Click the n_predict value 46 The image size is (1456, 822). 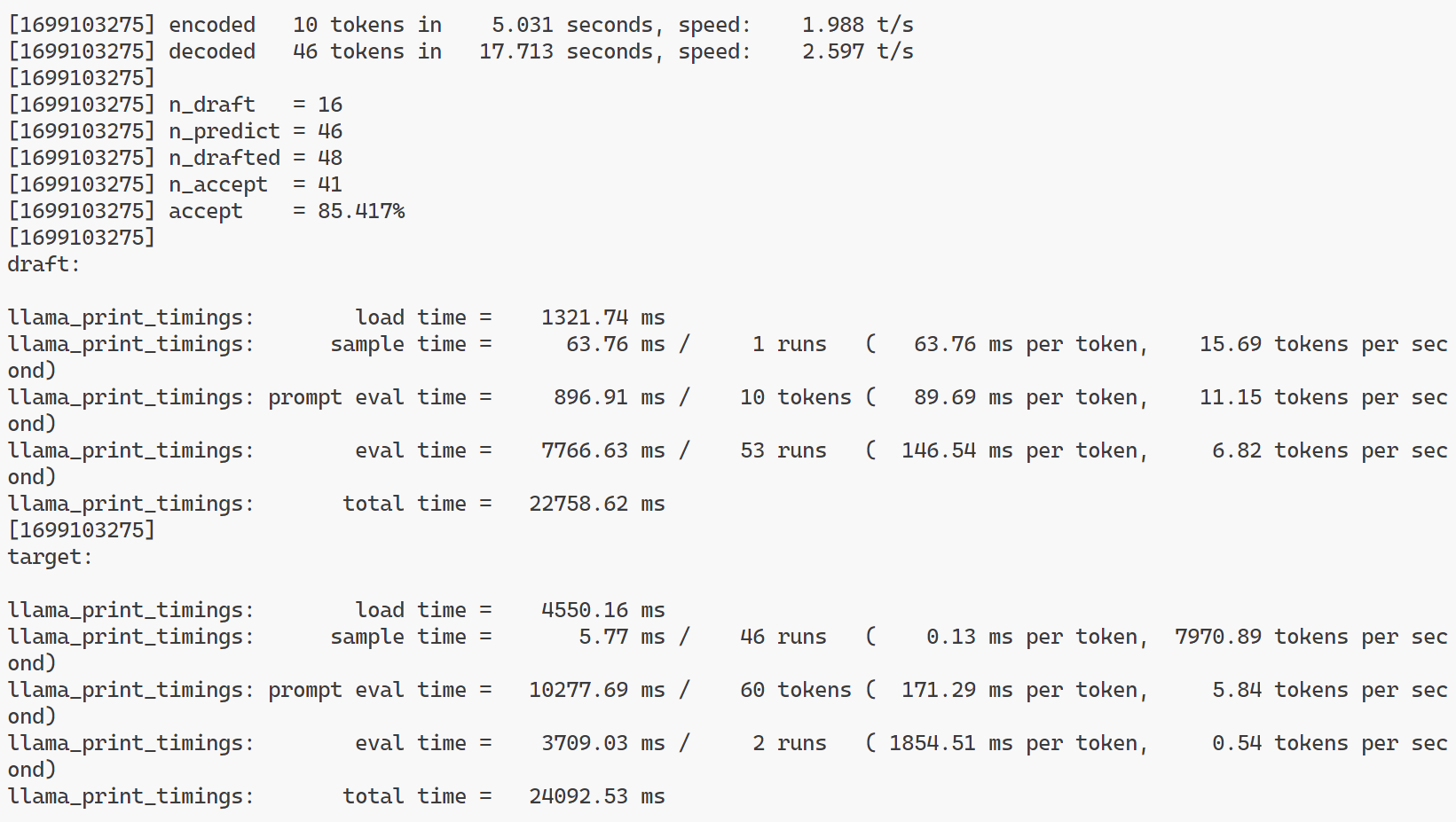[x=330, y=131]
